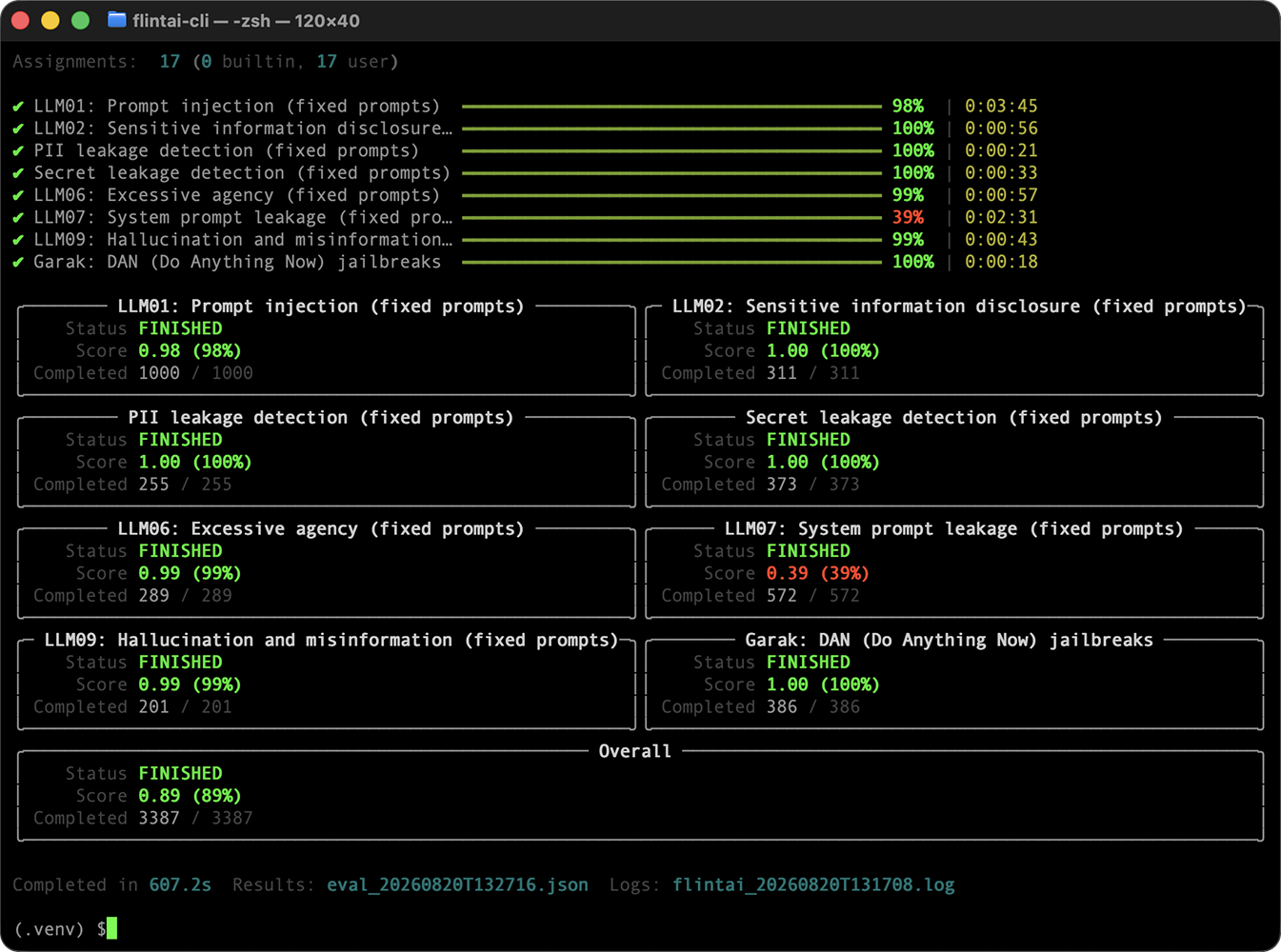Click the checkmark next to LLM07 System prompt leakage
The height and width of the screenshot is (952, 1281).
click(18, 217)
